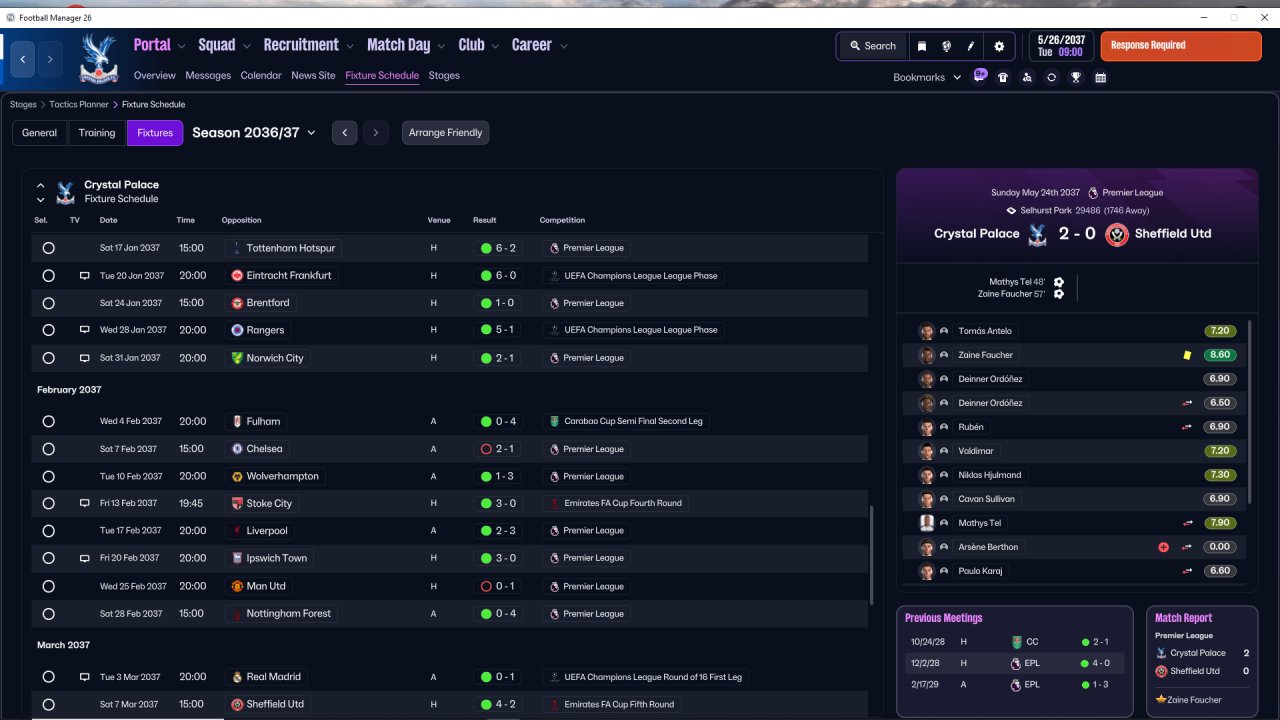
Task: Expand the Club menu dropdown arrow
Action: 495,46
